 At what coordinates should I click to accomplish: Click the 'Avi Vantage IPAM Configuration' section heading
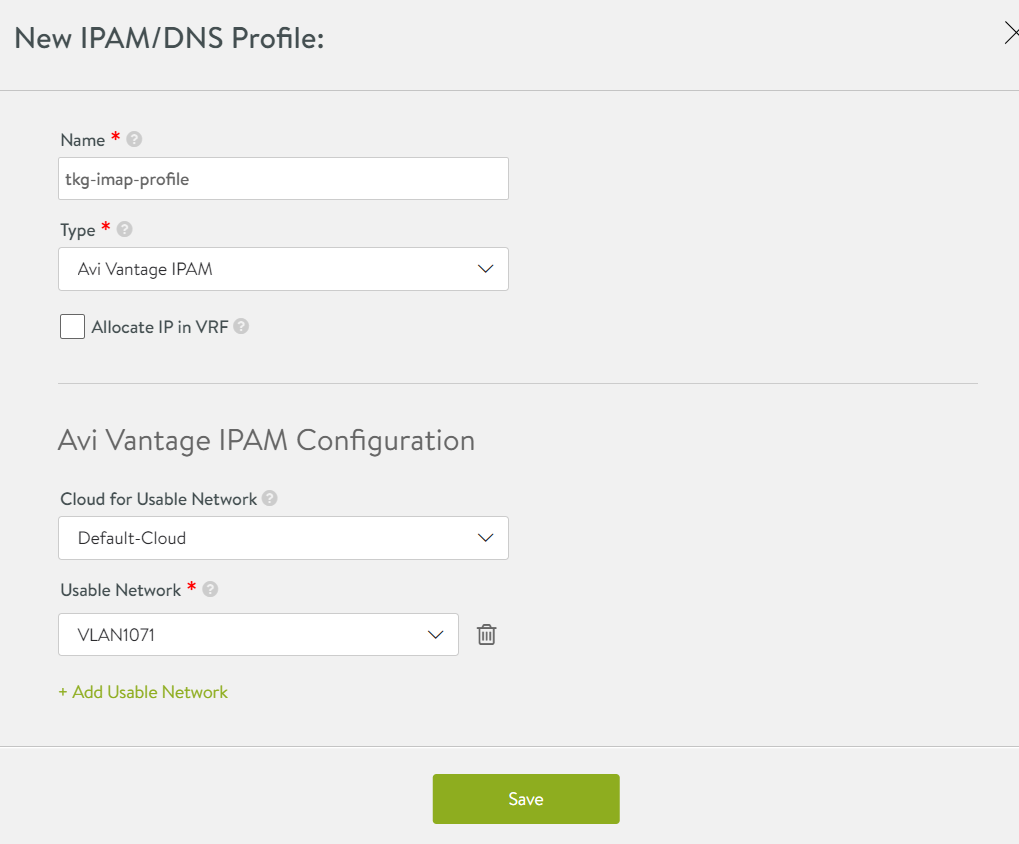(x=266, y=440)
